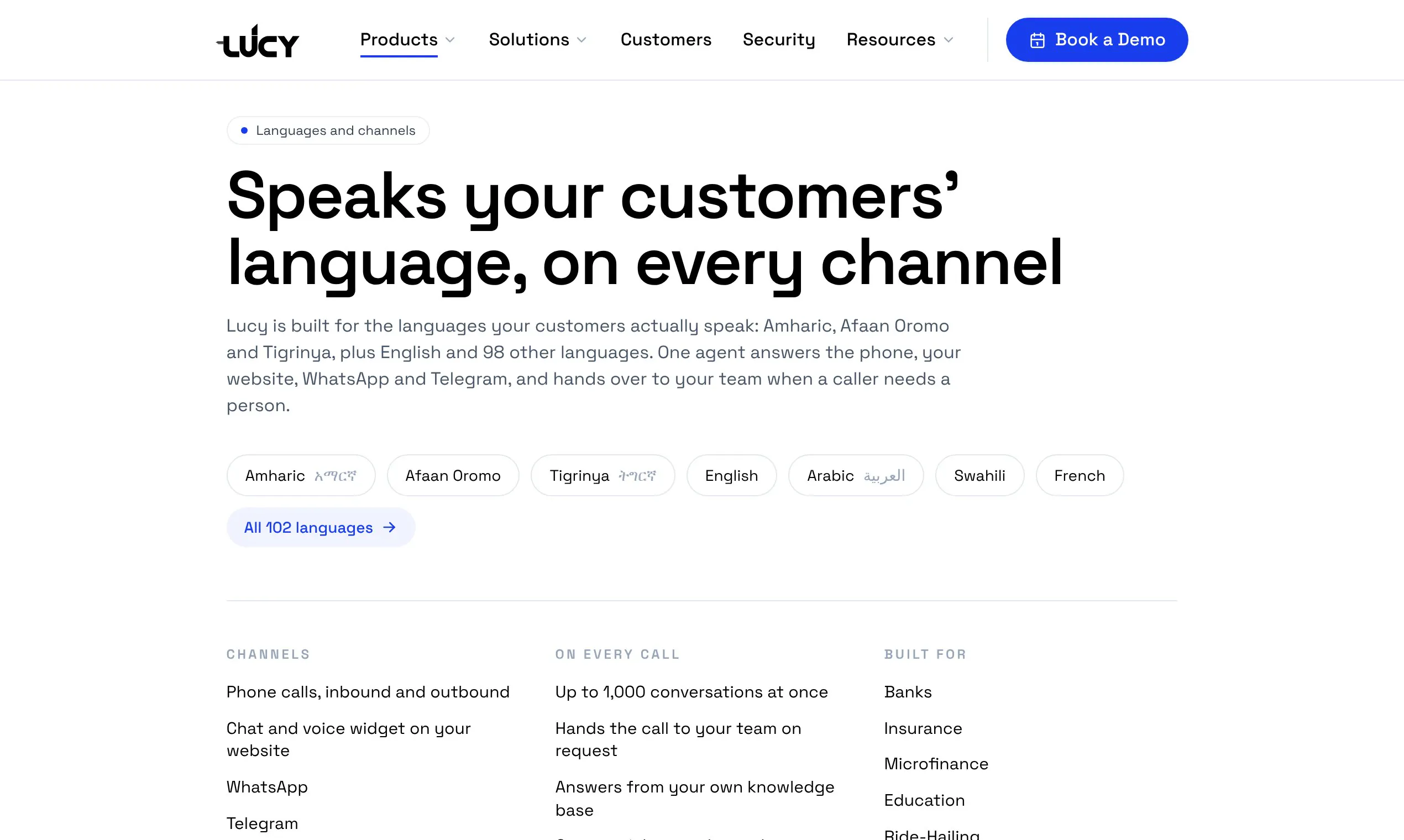
Task: Click the BUILT FOR heading
Action: tap(926, 654)
